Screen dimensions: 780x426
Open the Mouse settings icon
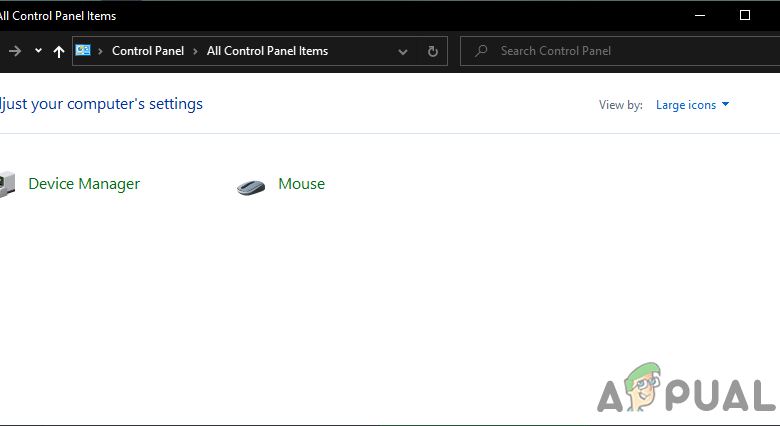click(251, 186)
